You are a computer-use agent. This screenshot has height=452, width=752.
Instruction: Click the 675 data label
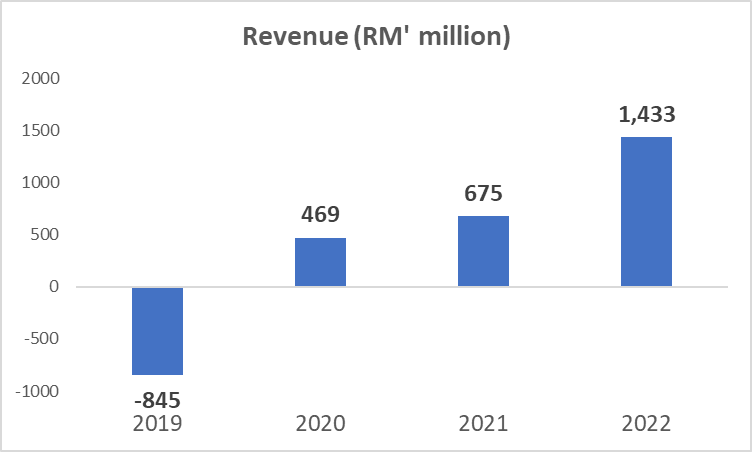(x=483, y=194)
